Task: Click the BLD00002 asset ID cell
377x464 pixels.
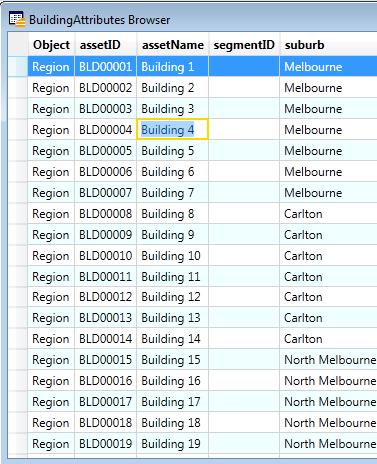Action: click(106, 88)
